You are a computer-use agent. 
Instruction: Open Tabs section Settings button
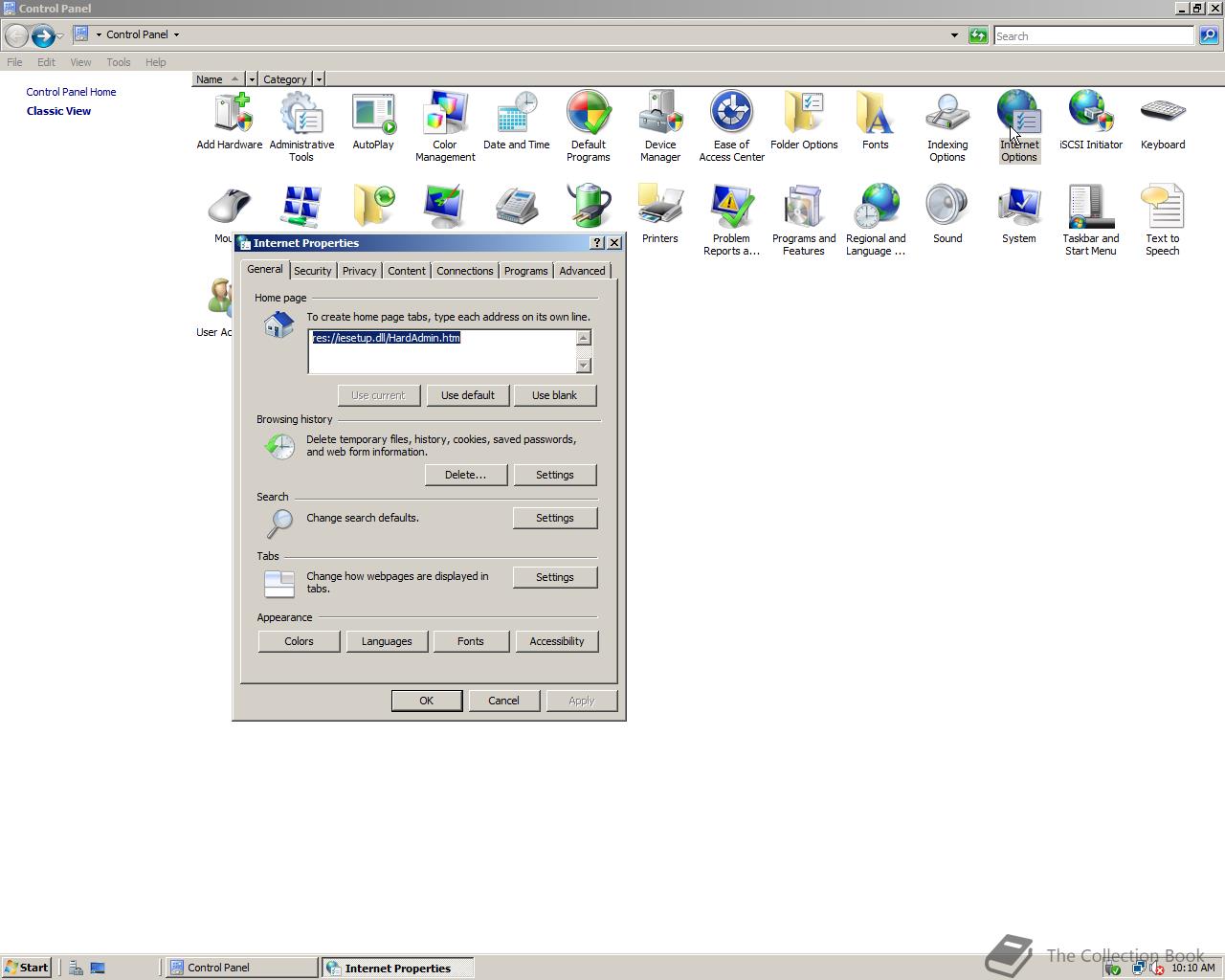555,577
